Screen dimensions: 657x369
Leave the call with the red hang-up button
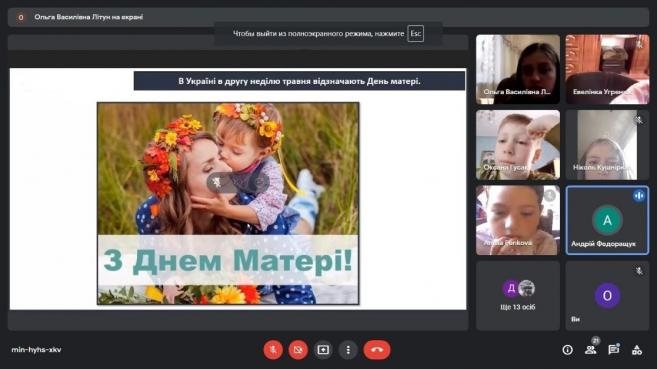pos(377,350)
